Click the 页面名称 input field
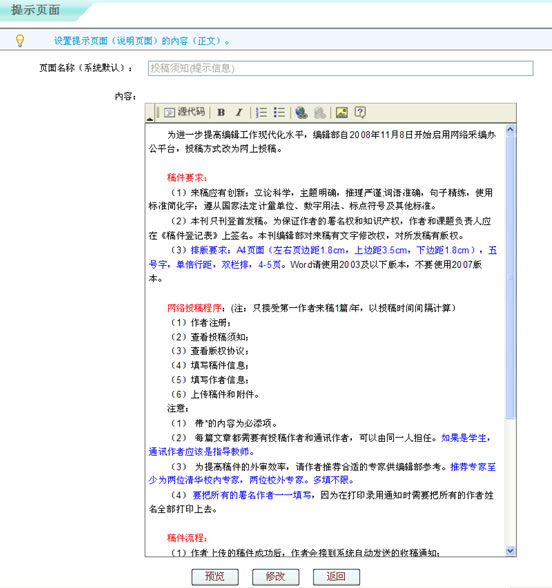This screenshot has width=552, height=588. (340, 68)
